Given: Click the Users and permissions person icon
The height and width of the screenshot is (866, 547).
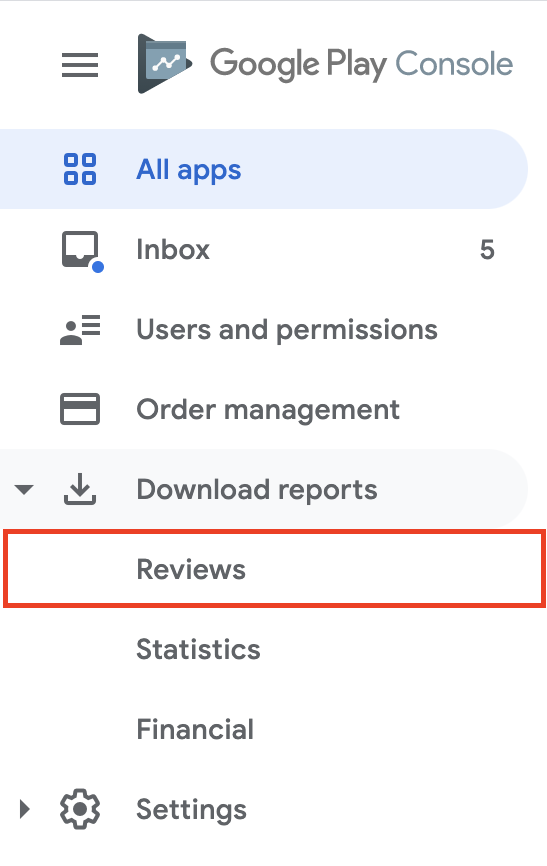Looking at the screenshot, I should 80,330.
